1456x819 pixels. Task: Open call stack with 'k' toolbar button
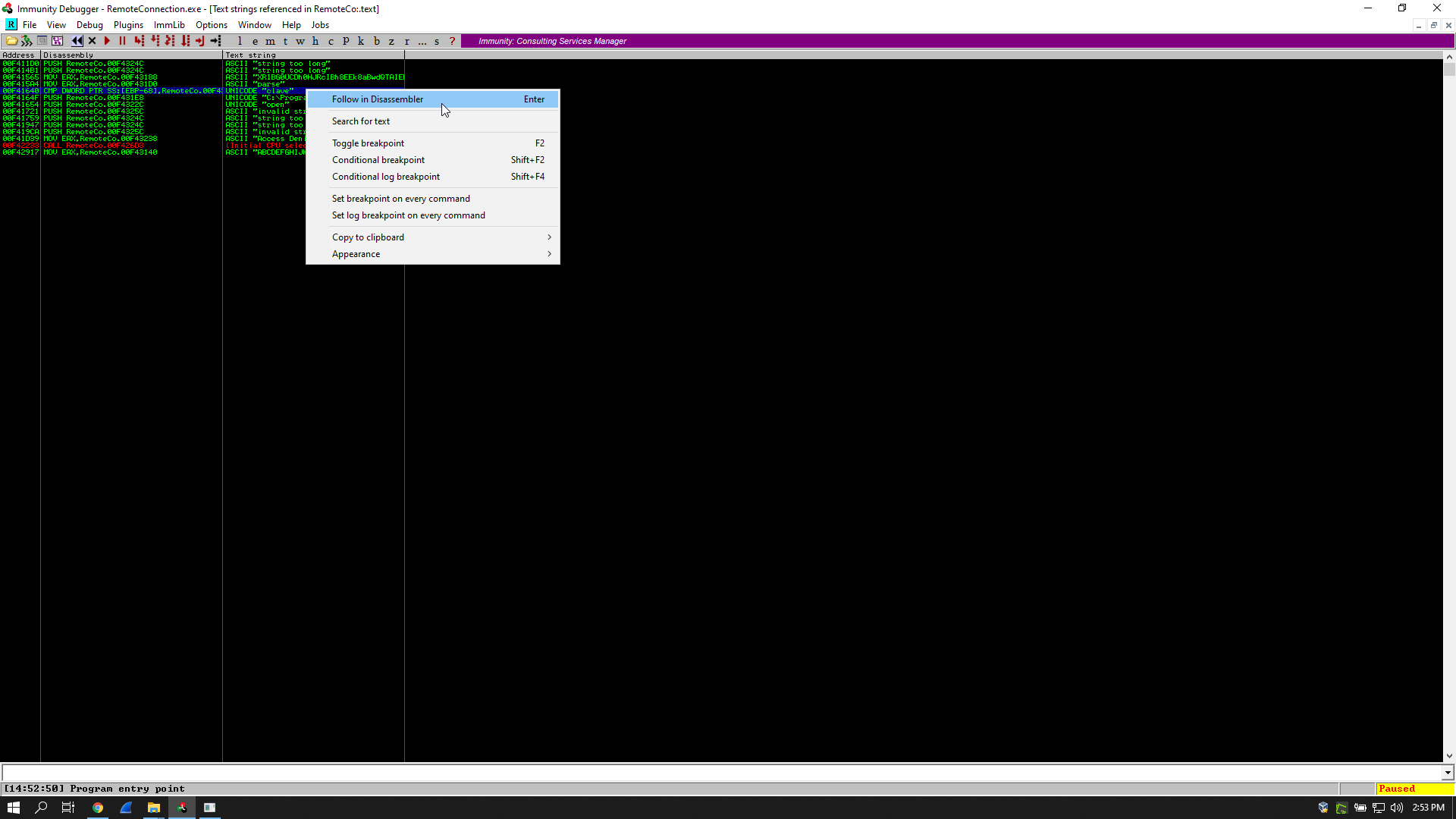point(361,41)
